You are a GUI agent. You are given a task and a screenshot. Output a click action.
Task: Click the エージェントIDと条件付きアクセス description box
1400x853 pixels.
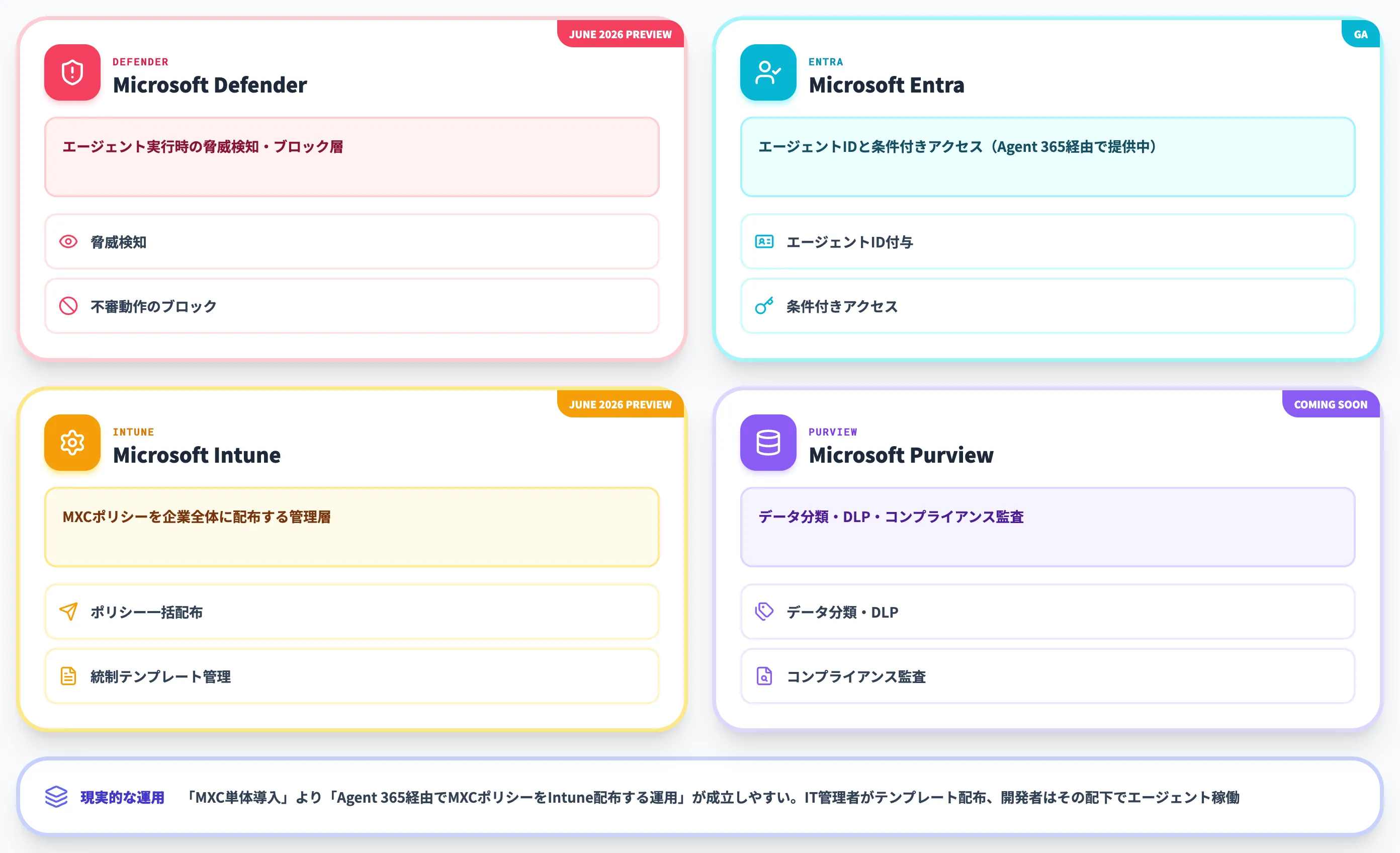(1047, 157)
